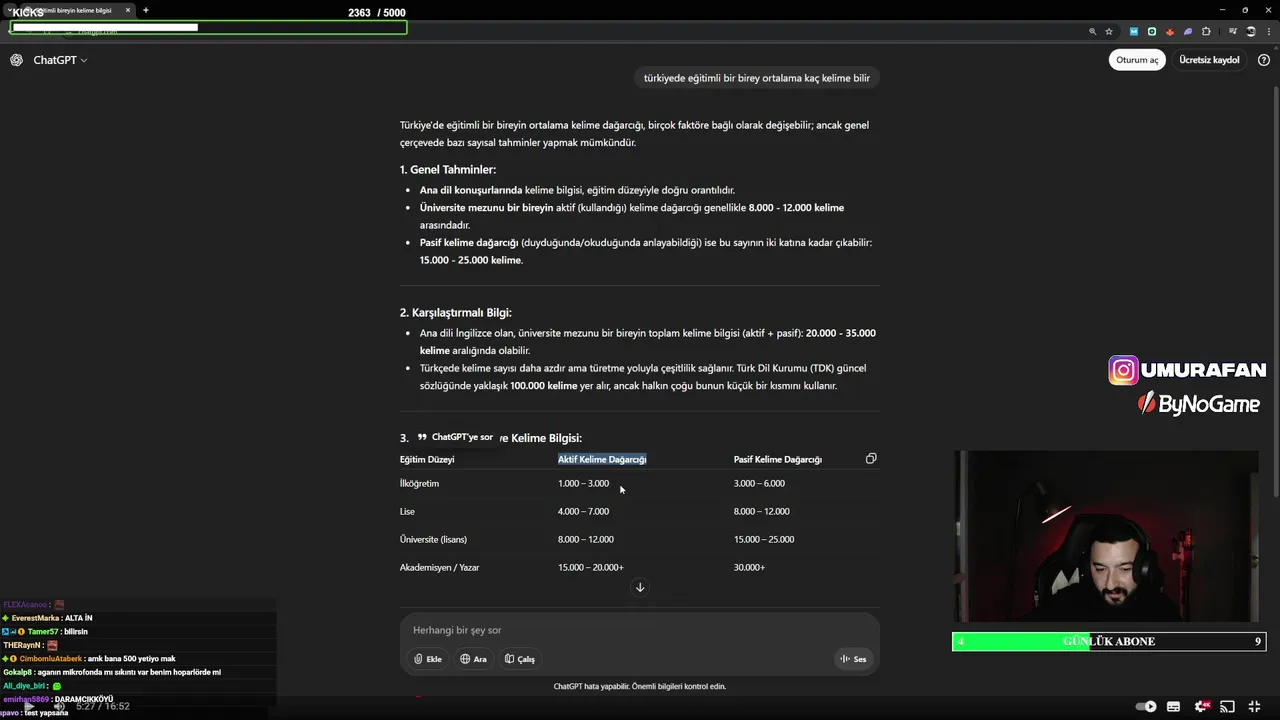The height and width of the screenshot is (720, 1280).
Task: Click the Ücretsiz kaydol button
Action: pyautogui.click(x=1209, y=60)
